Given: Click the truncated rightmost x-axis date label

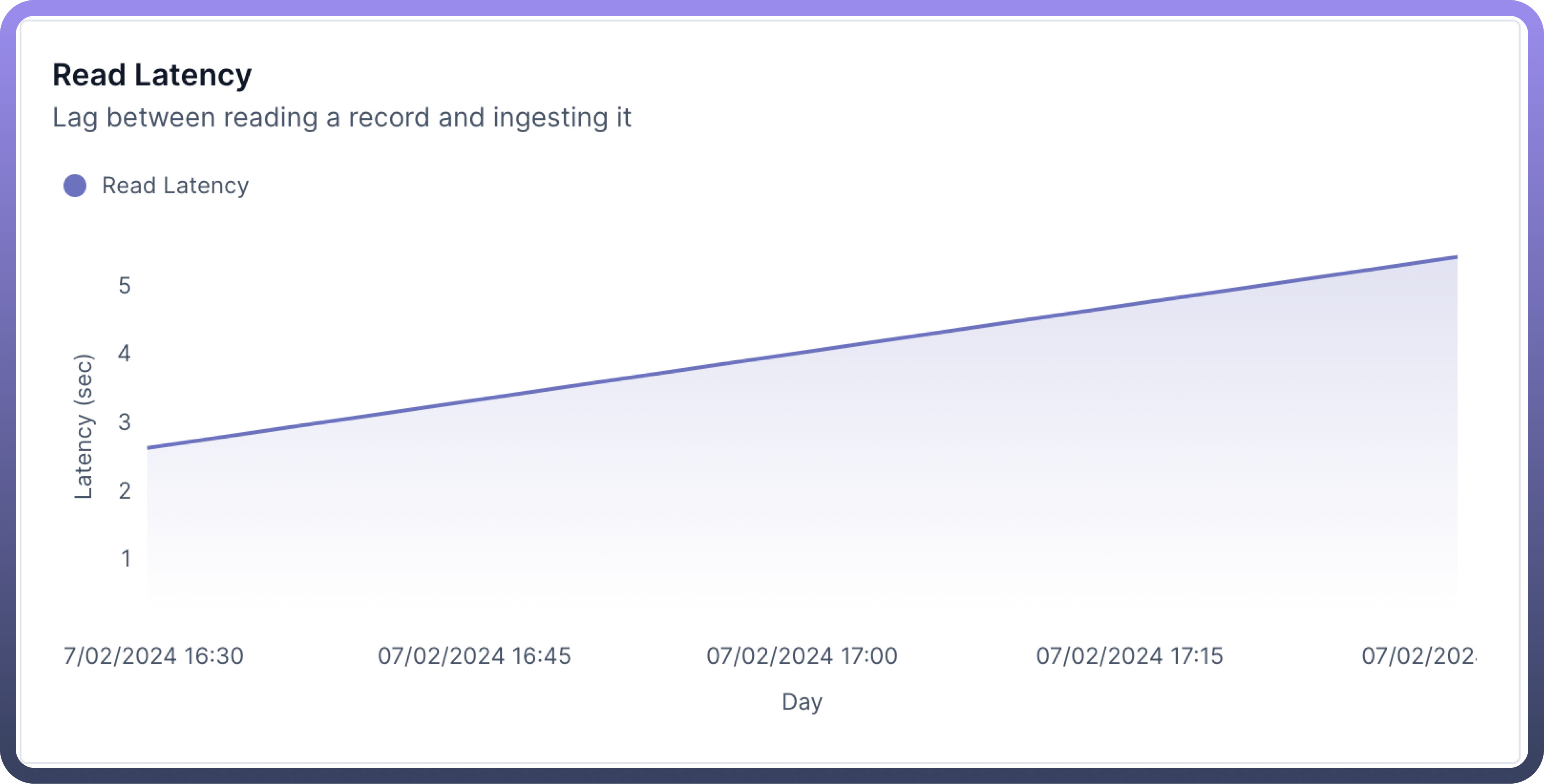Looking at the screenshot, I should [x=1418, y=656].
